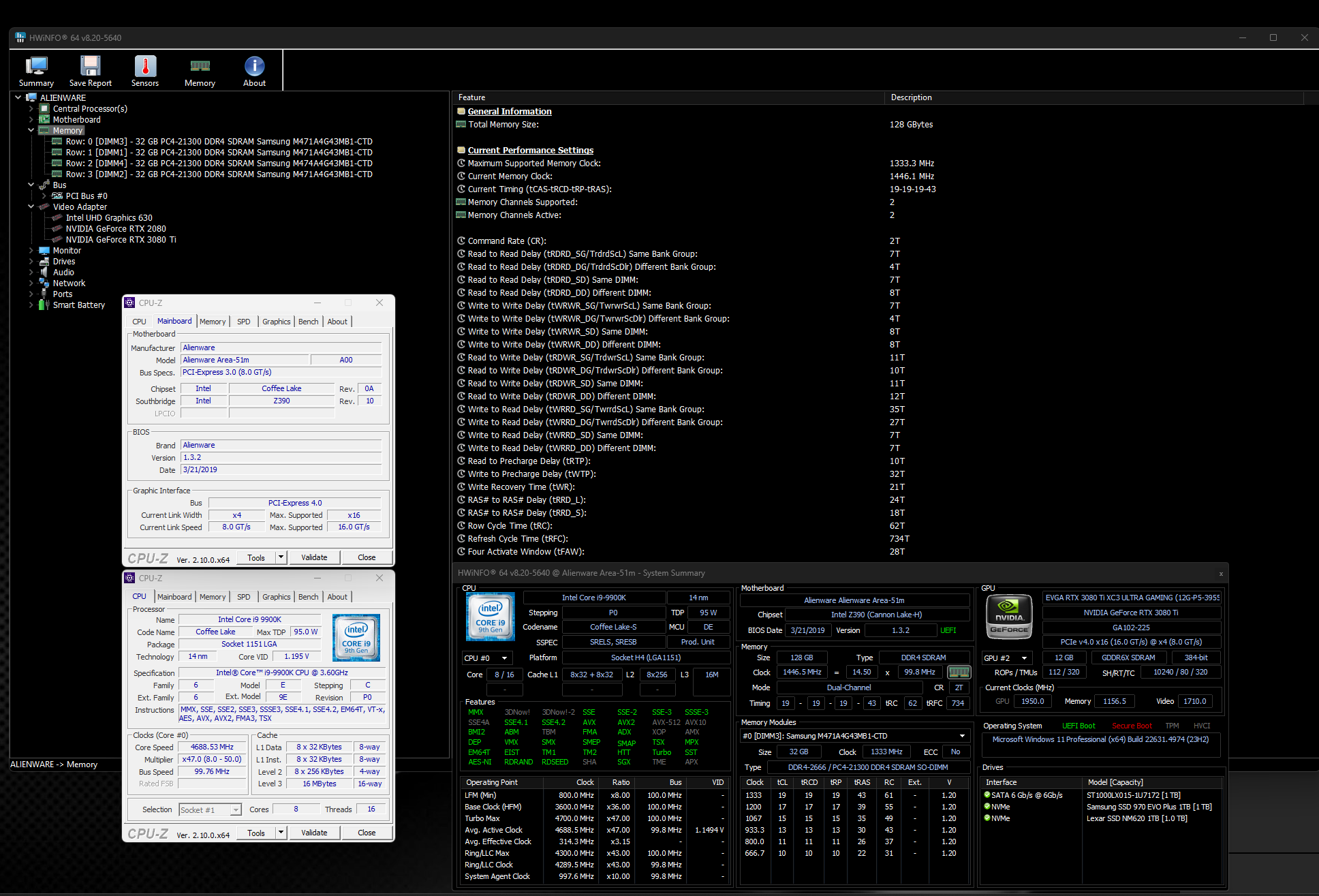
Task: Click the Intel Core i9 logo in System Summary
Action: (490, 616)
